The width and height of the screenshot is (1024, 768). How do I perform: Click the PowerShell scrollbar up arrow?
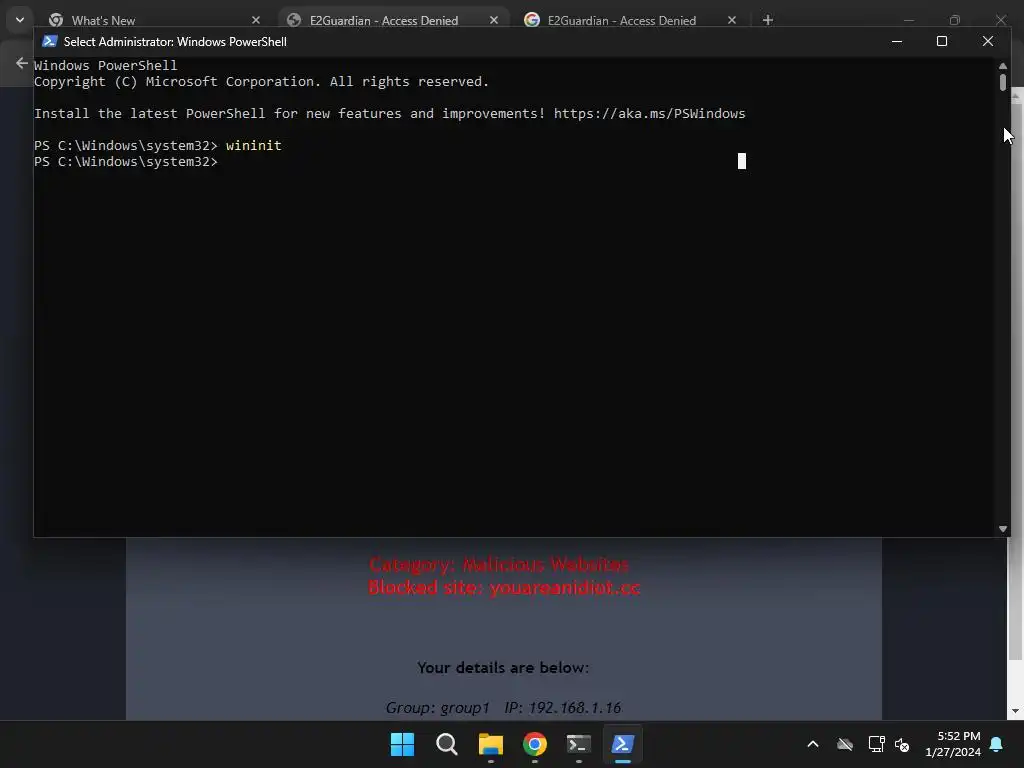1002,65
